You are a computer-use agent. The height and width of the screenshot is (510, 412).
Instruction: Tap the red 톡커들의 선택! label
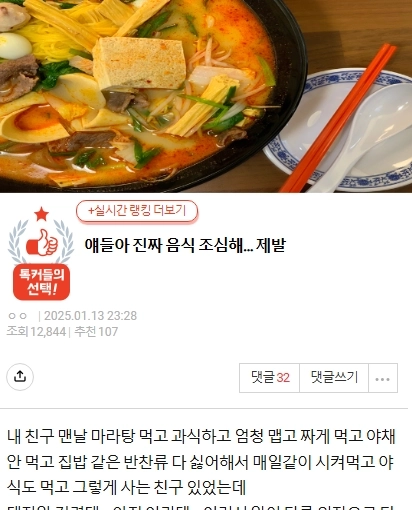(x=41, y=282)
